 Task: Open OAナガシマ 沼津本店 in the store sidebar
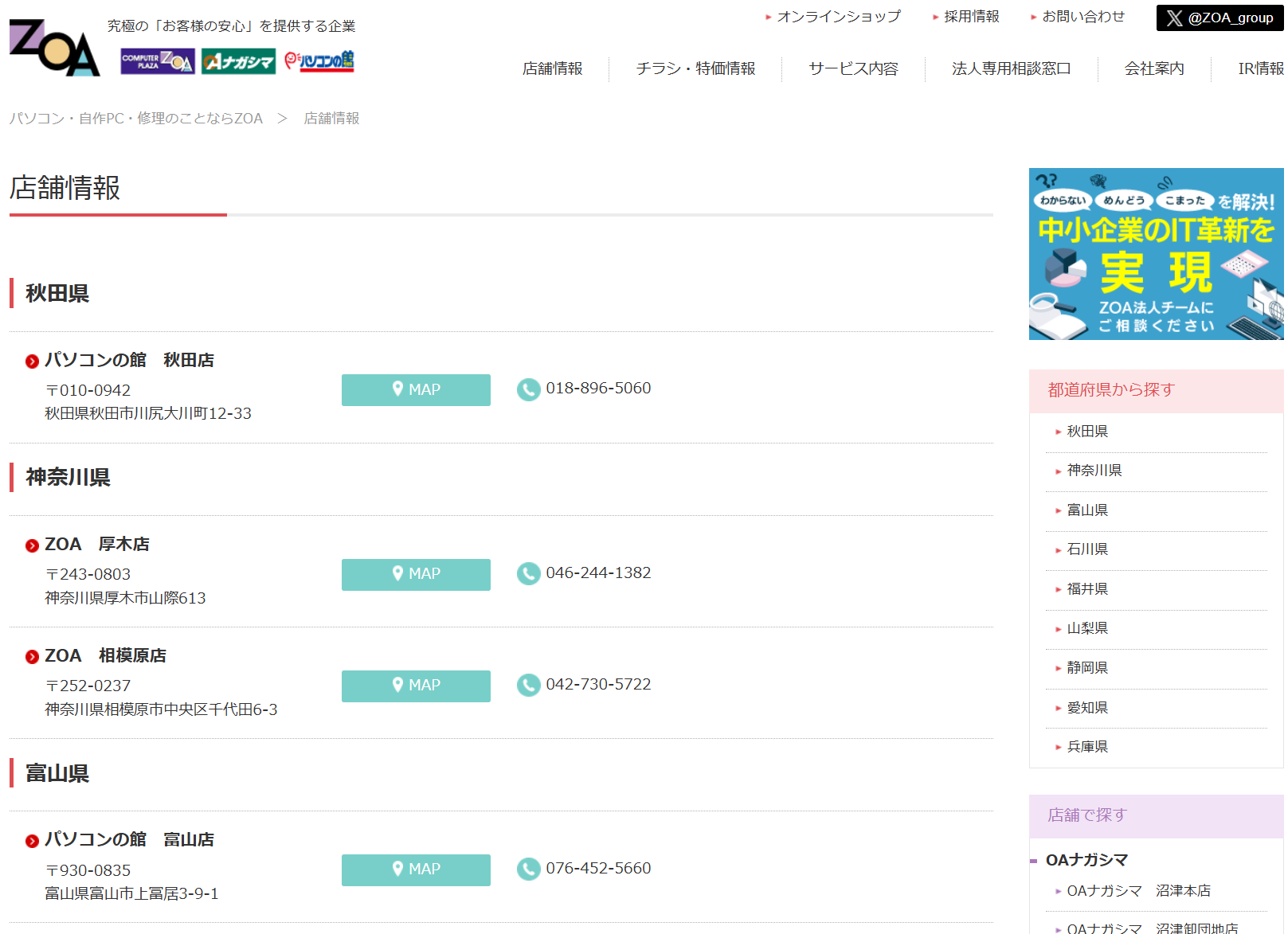point(1139,891)
